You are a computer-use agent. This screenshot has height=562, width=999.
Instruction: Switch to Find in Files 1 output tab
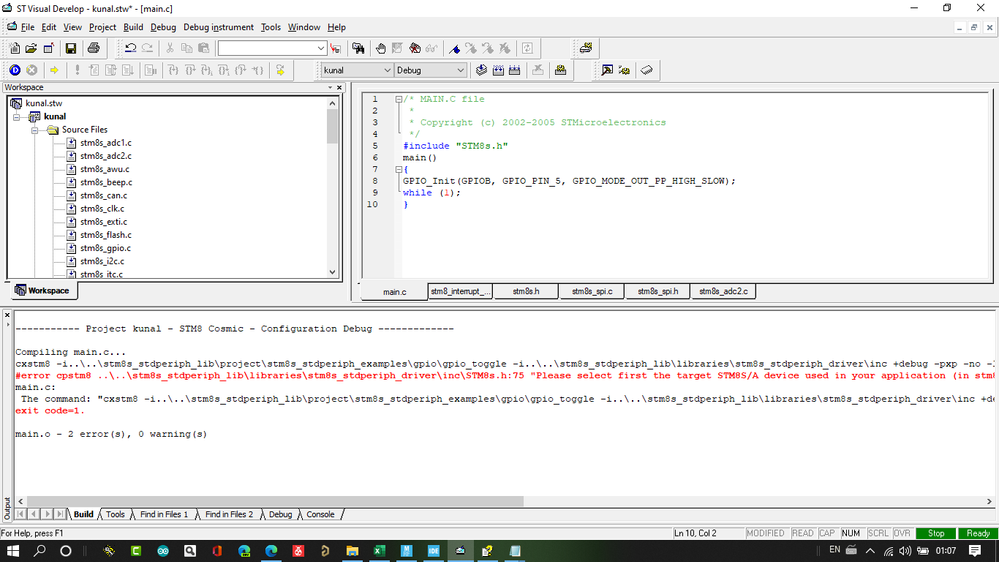164,514
